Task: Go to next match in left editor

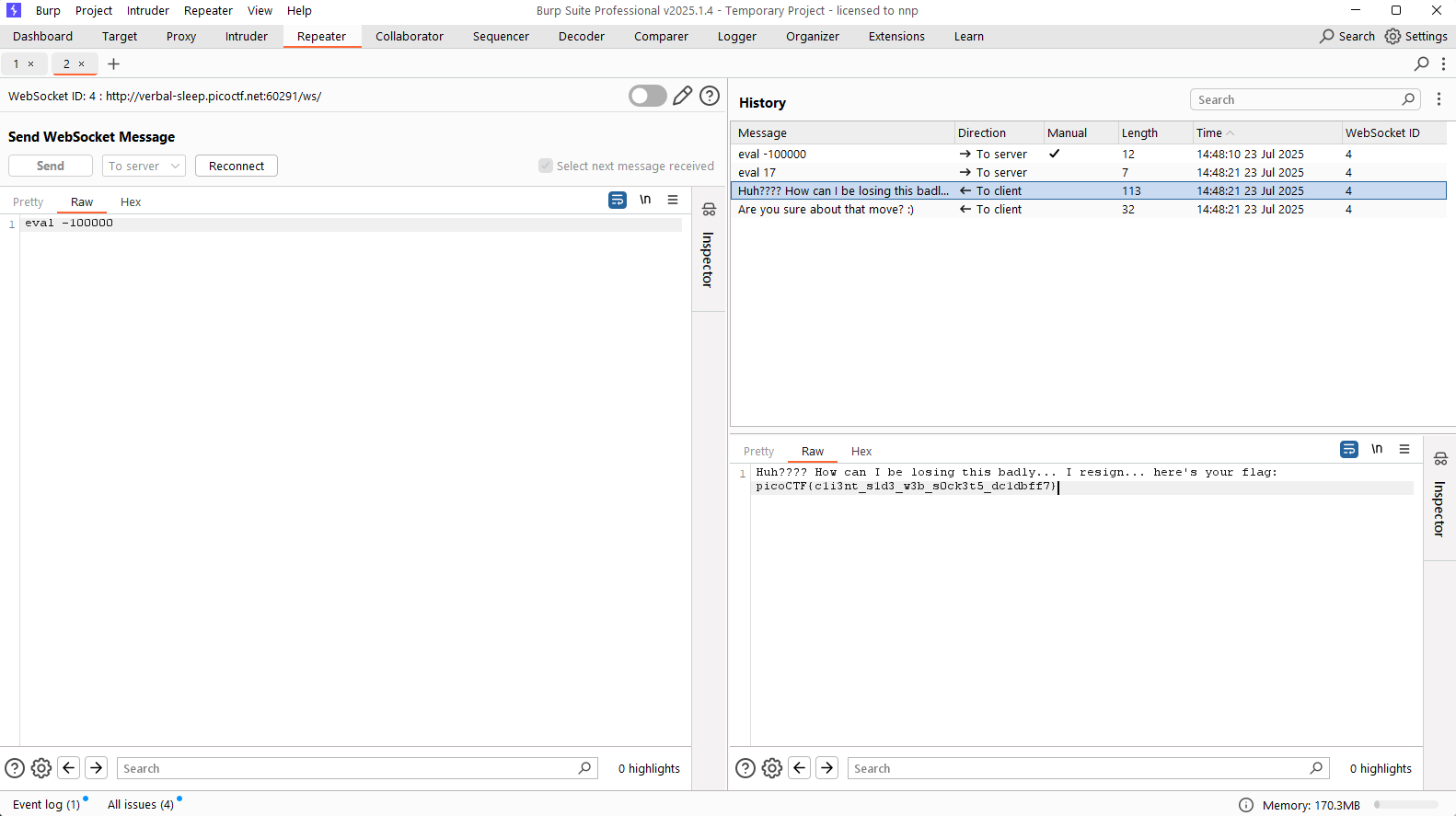Action: (97, 768)
